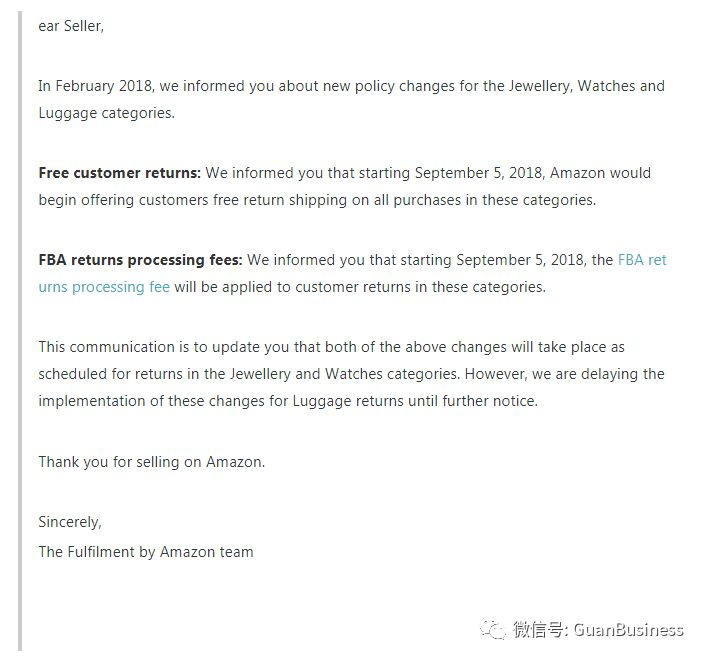Click the 'Free customer returns:' bold heading
Viewport: 706px width, 660px height.
click(119, 173)
